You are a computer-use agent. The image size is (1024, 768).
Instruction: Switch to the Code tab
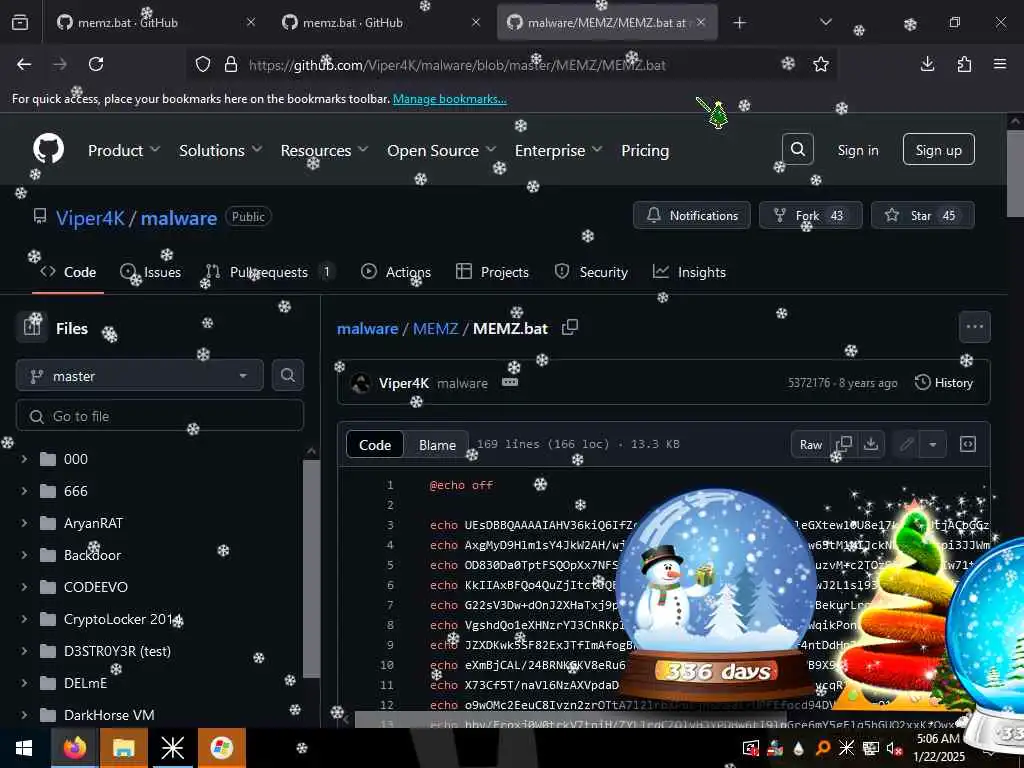(68, 272)
